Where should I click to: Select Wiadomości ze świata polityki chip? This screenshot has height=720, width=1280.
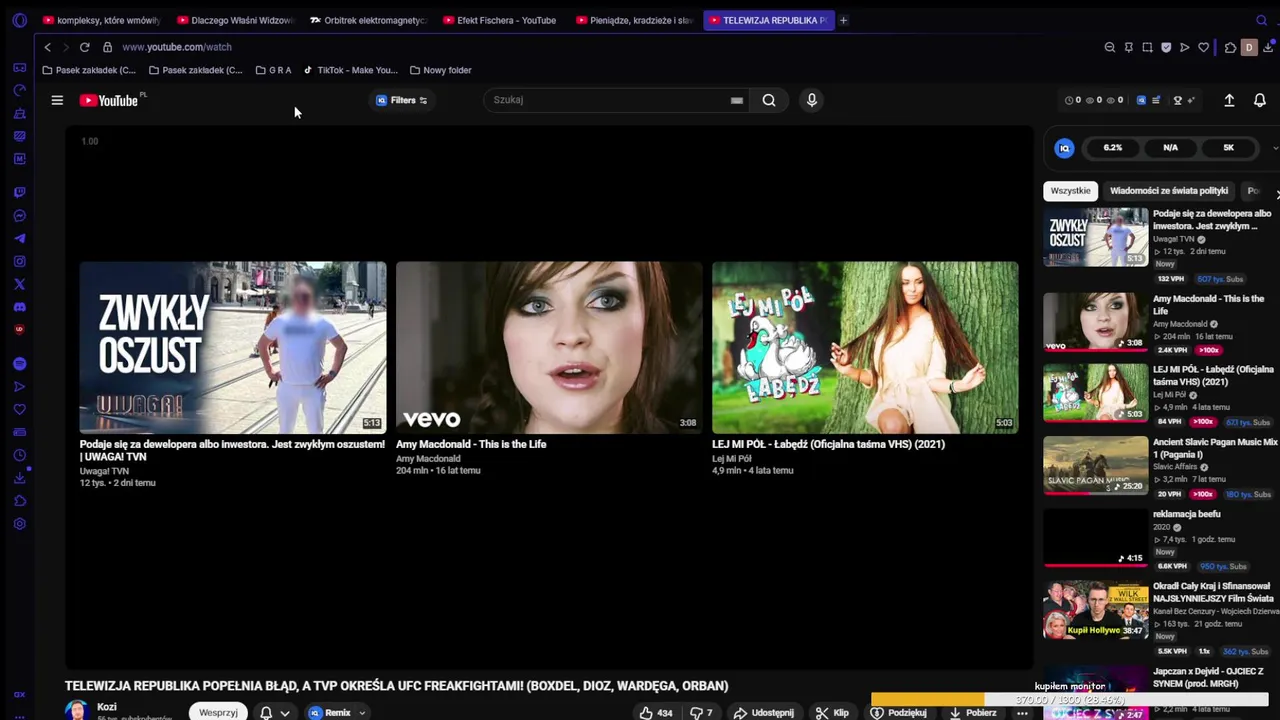(x=1169, y=191)
